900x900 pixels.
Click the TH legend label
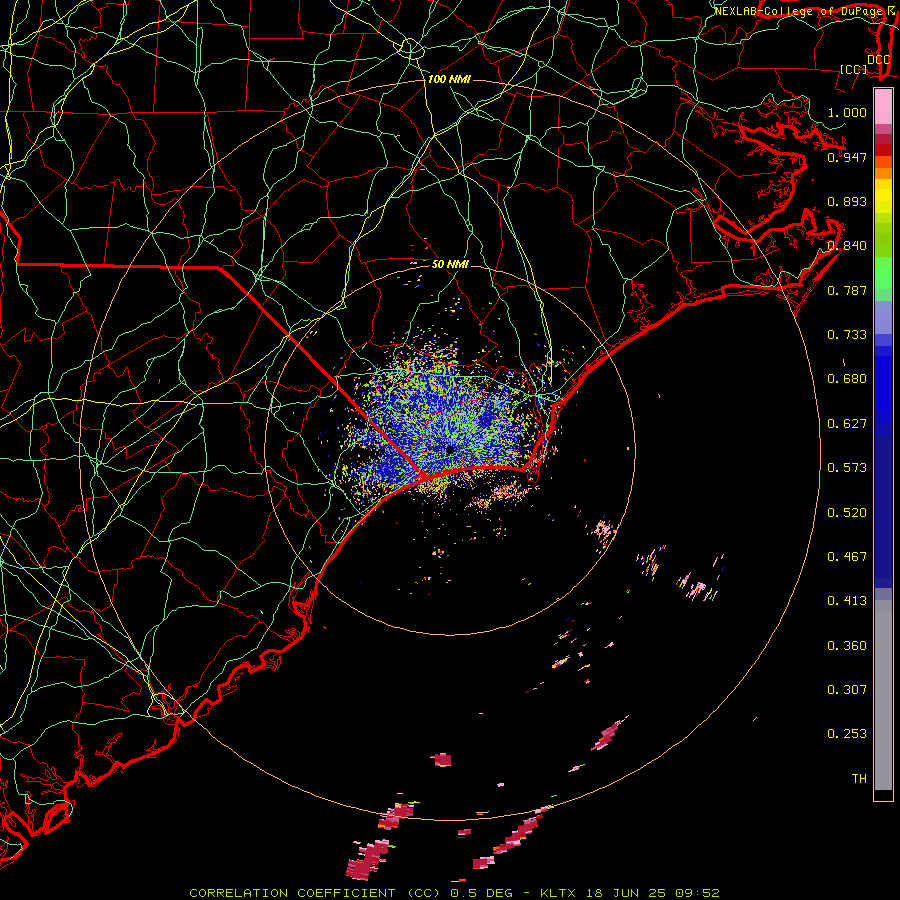click(x=859, y=779)
